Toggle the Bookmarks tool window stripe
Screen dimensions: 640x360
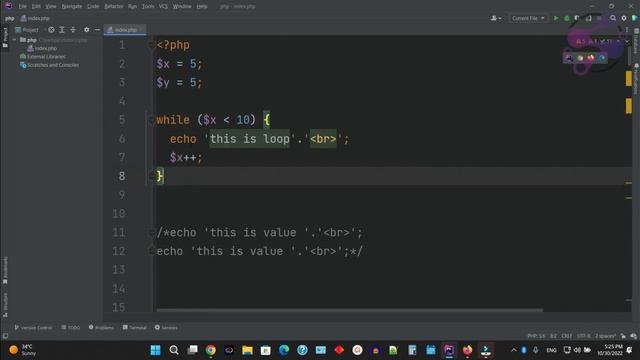click(5, 270)
